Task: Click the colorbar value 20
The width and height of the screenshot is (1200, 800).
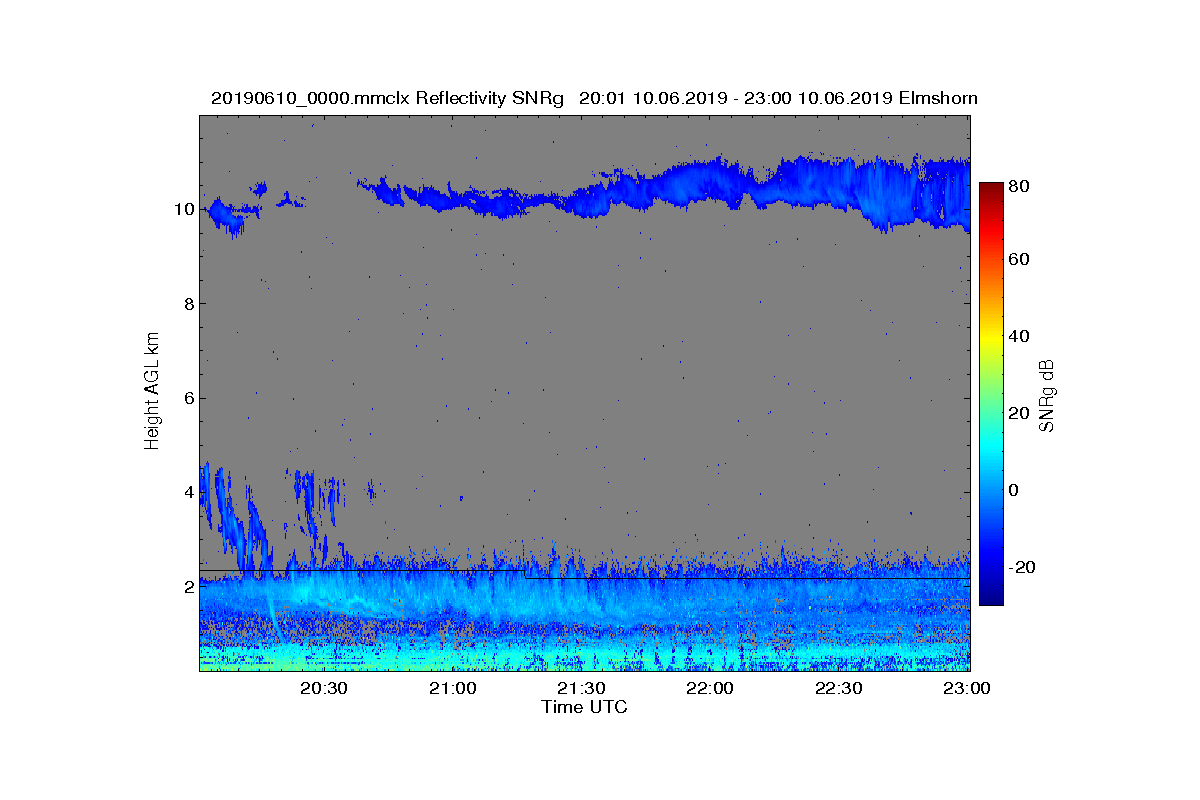Action: [x=1021, y=413]
